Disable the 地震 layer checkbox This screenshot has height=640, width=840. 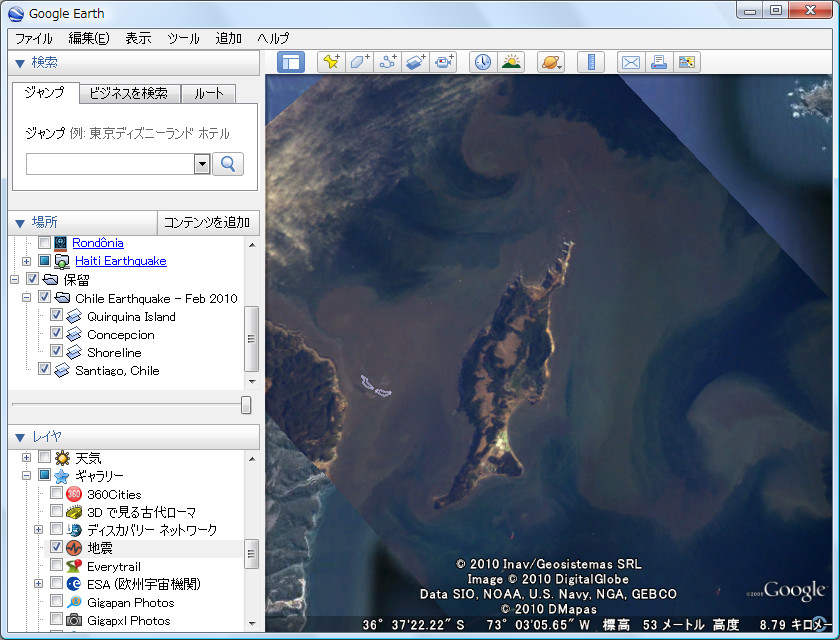[x=56, y=546]
